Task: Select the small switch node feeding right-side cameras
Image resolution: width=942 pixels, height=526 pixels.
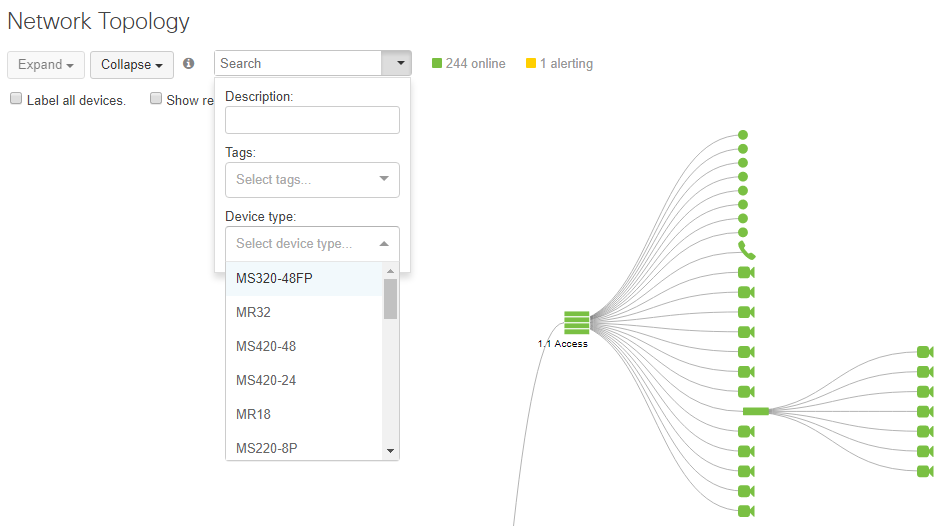Action: click(x=756, y=411)
